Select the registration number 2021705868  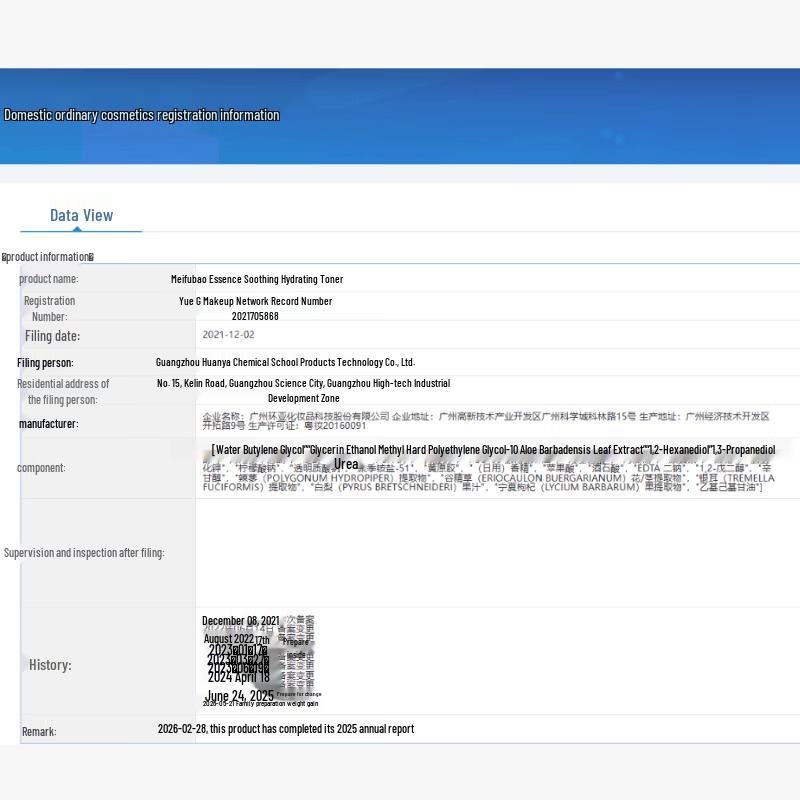[255, 316]
